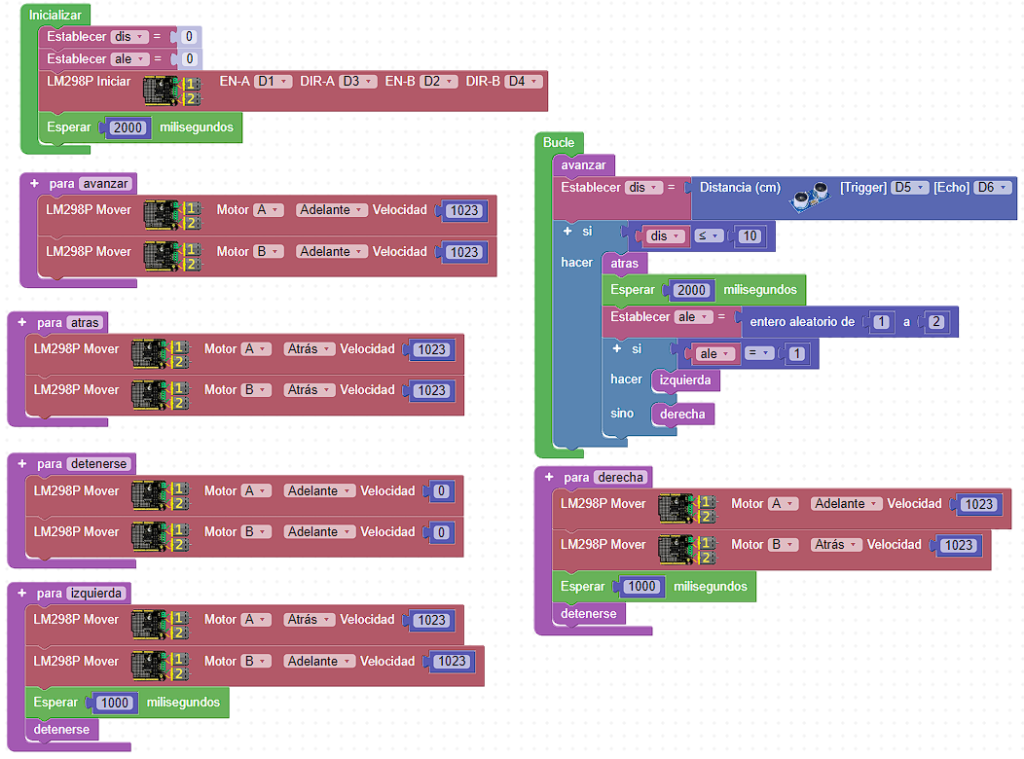Image resolution: width=1024 pixels, height=759 pixels.
Task: Click the plus icon on 'para atras'
Action: [22, 322]
